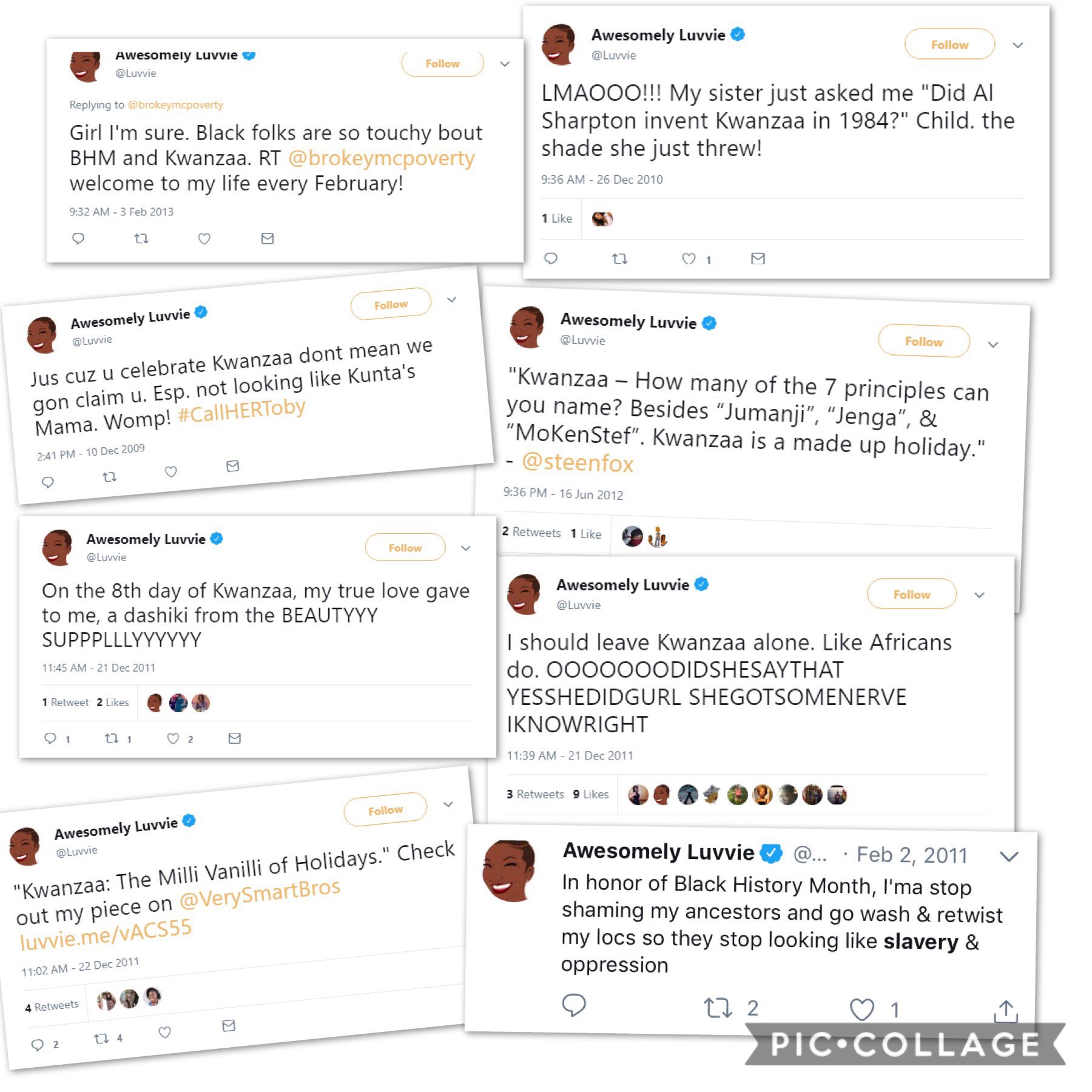
Task: Reply to the Al Sharpton tweet
Action: click(x=551, y=258)
